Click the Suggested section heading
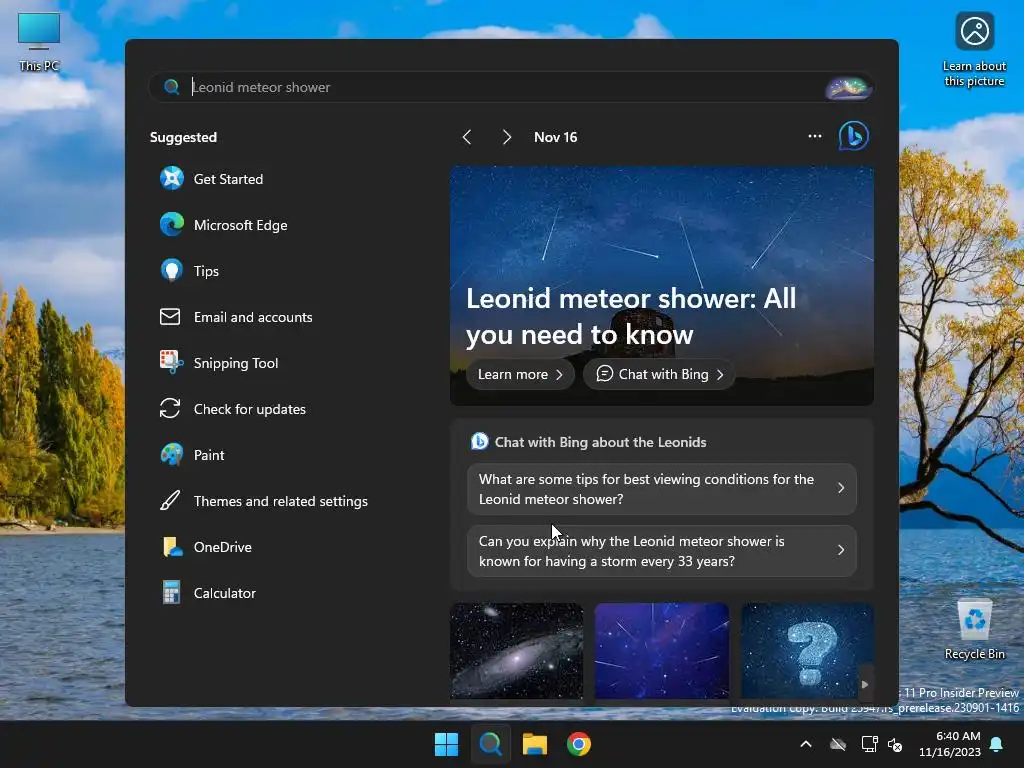The height and width of the screenshot is (768, 1024). (184, 137)
